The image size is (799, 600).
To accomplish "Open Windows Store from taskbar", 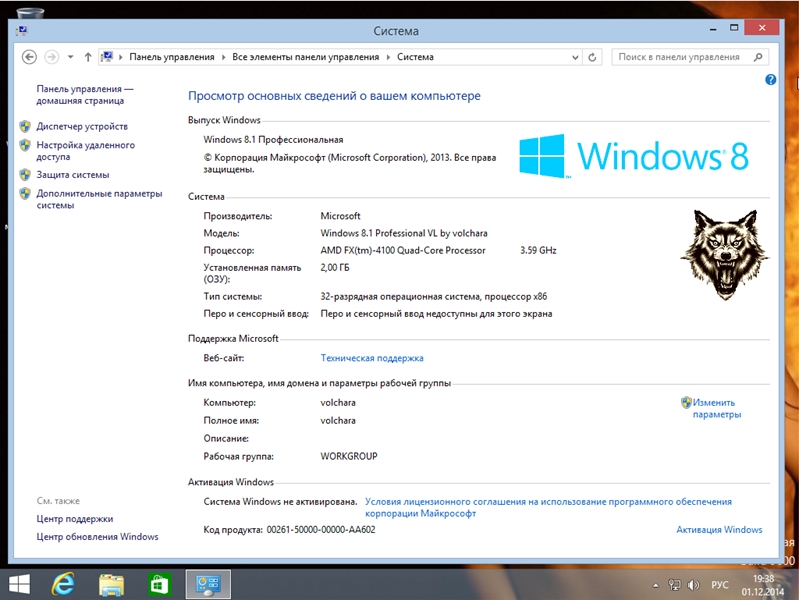I will (x=158, y=584).
